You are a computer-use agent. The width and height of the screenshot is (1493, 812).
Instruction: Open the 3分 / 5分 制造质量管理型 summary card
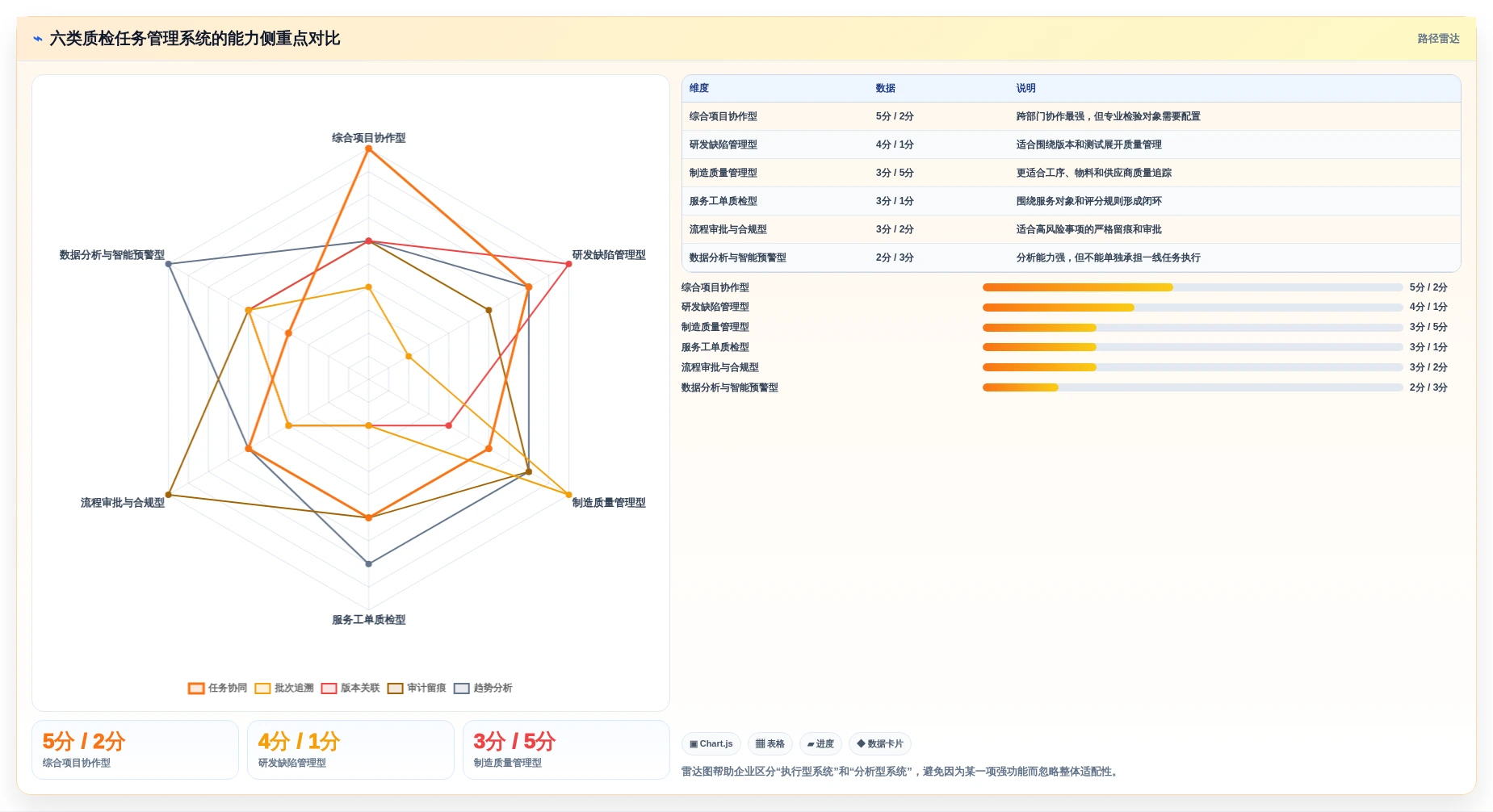click(x=566, y=750)
